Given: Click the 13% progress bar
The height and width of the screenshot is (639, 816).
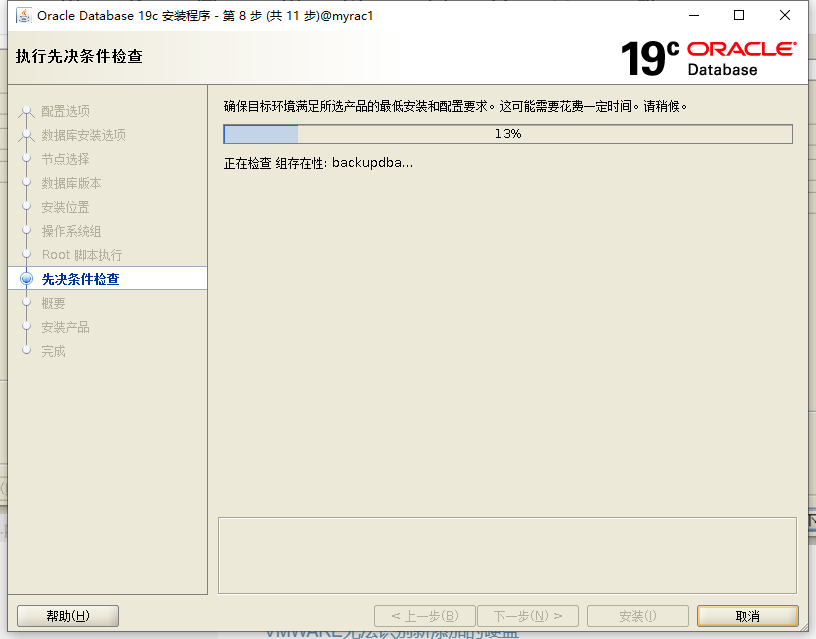Looking at the screenshot, I should pyautogui.click(x=508, y=134).
